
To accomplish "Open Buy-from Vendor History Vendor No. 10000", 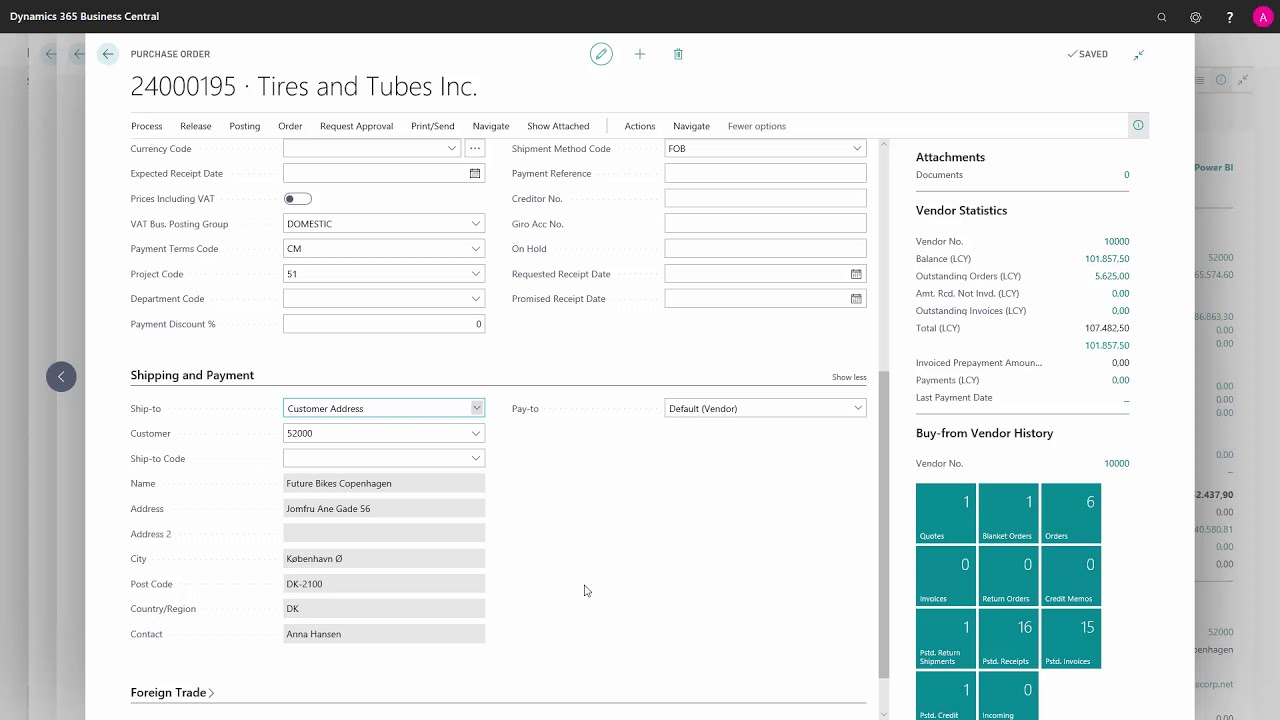I will tap(1116, 463).
